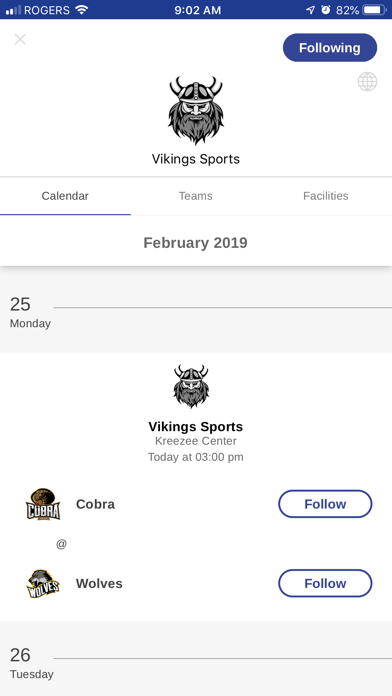Tap the large Vikings Sports logo

(196, 111)
